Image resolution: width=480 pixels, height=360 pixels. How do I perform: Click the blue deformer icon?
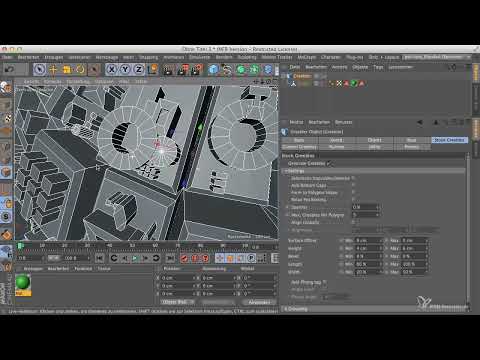click(268, 69)
